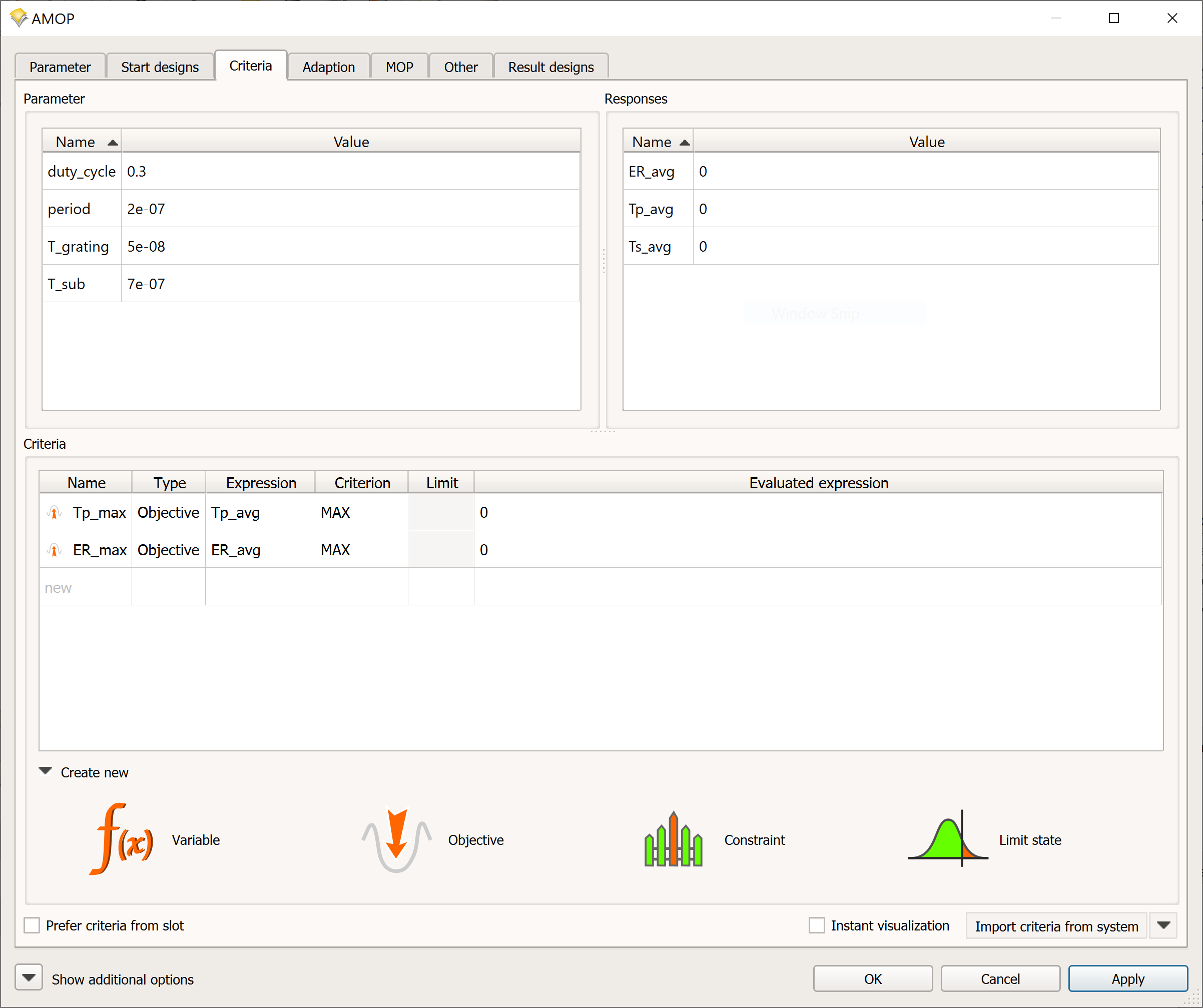Click Objective type cell of ER_max
This screenshot has height=1008, width=1203.
coord(169,550)
